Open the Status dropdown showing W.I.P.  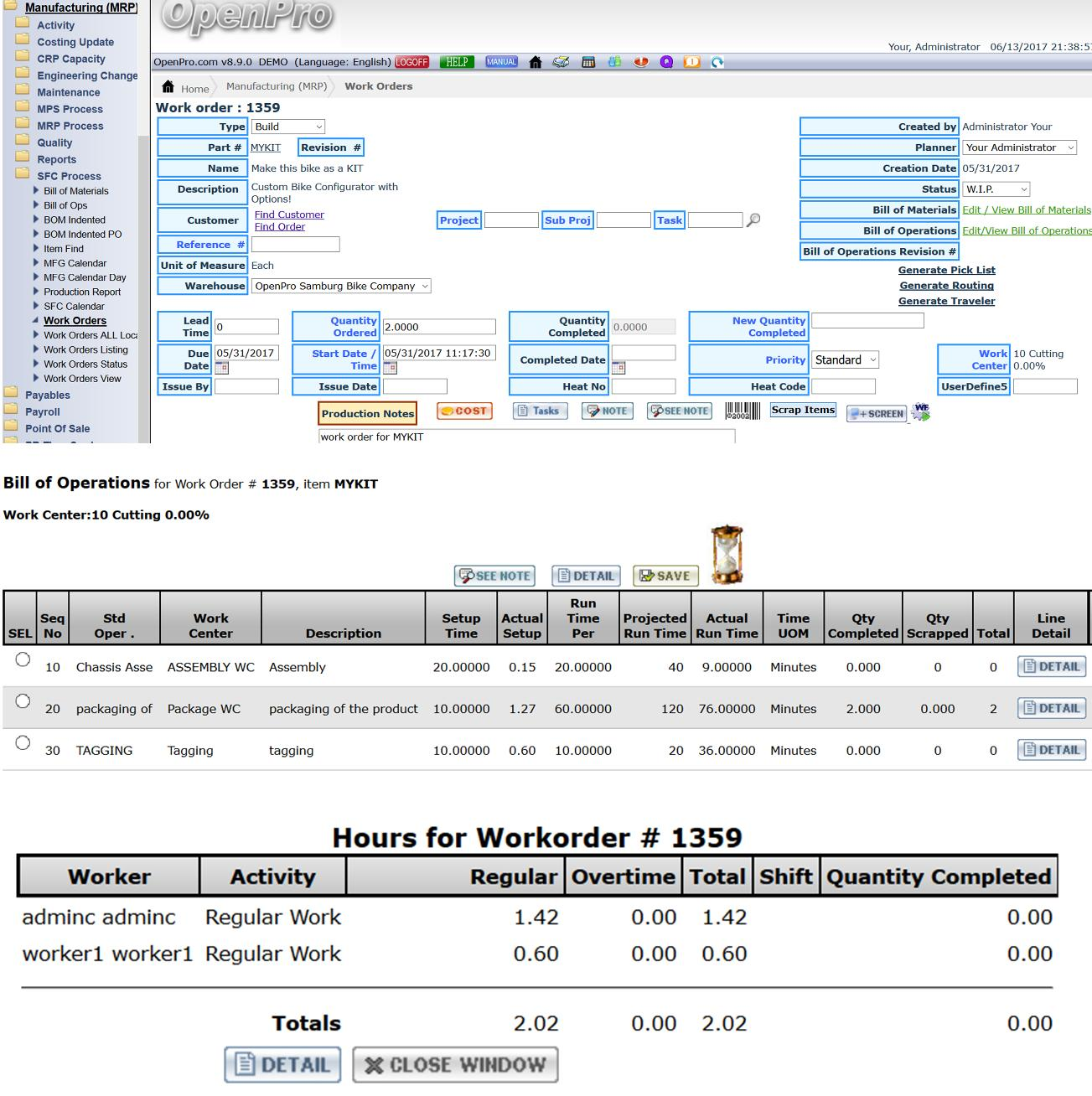pyautogui.click(x=996, y=189)
